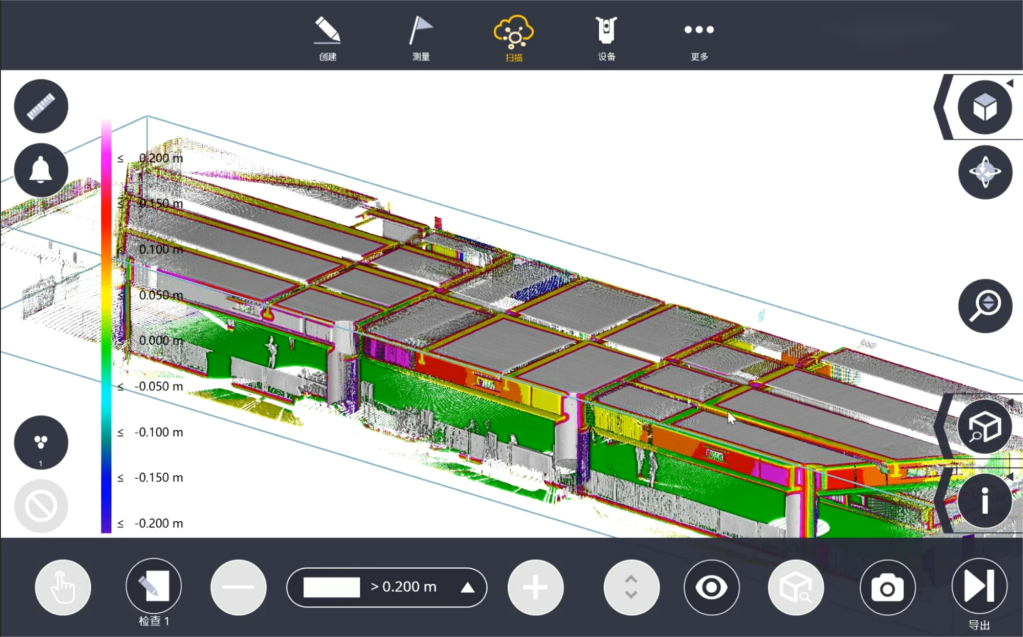
Task: Click the orbit navigation compass
Action: [x=985, y=172]
